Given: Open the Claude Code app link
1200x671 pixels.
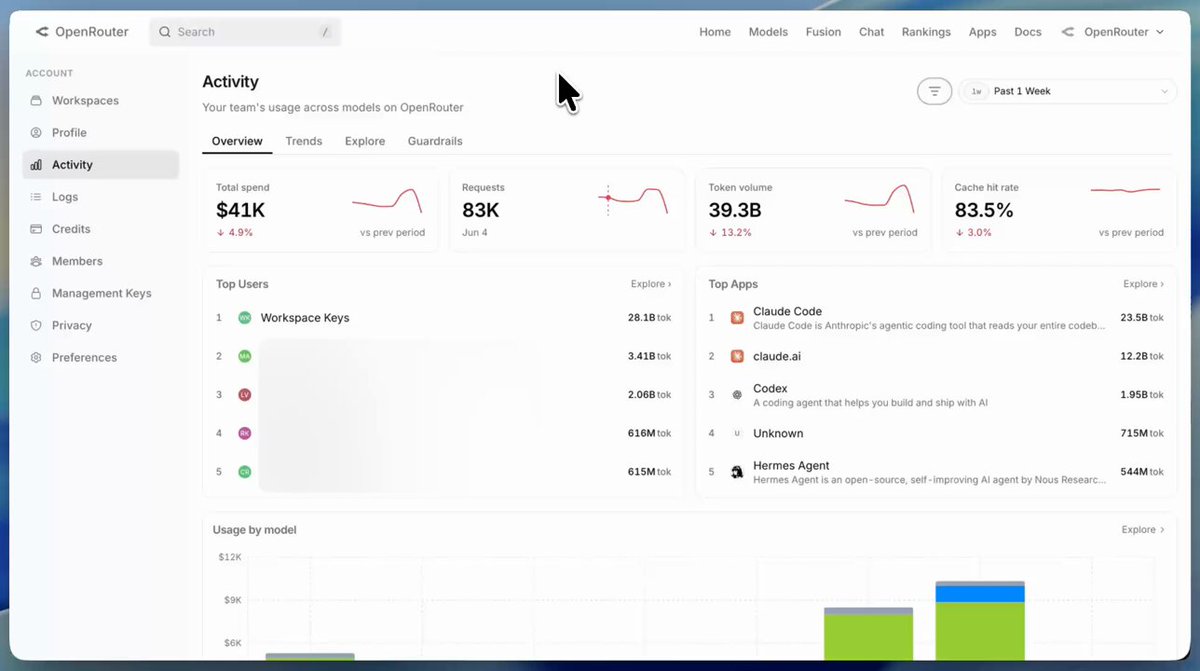Looking at the screenshot, I should click(787, 312).
